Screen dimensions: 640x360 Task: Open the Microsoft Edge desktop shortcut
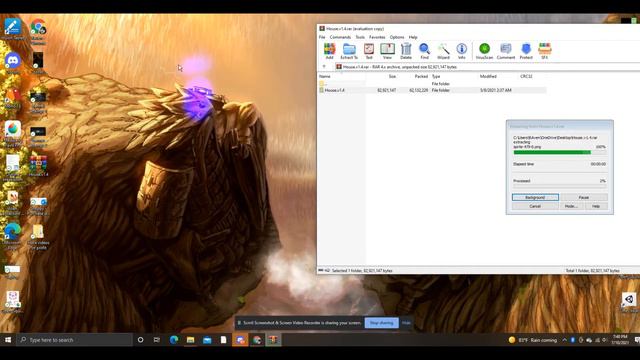tap(12, 236)
